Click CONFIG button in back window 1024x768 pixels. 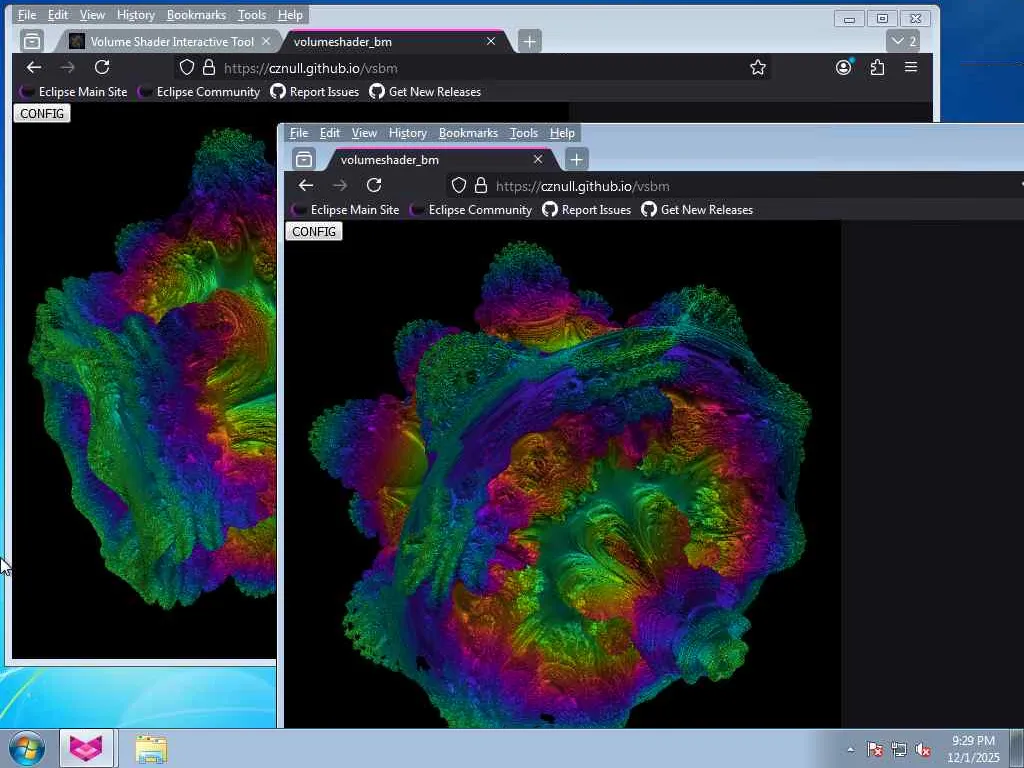pos(42,113)
